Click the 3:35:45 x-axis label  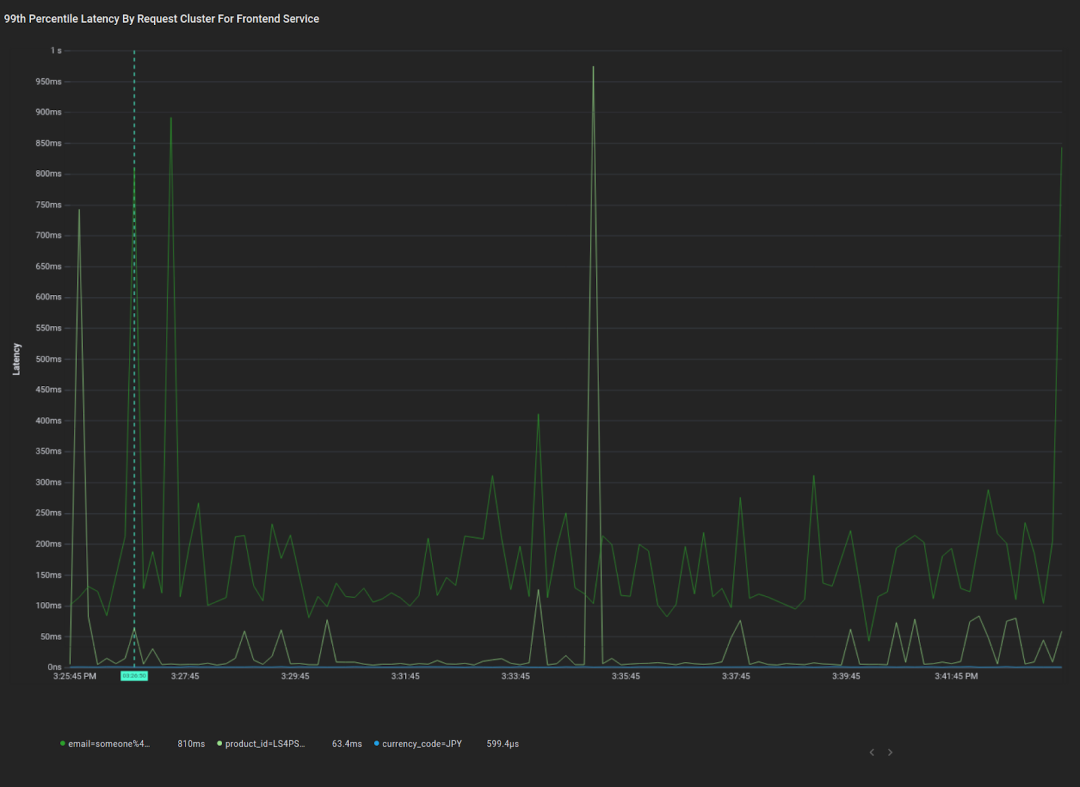(x=625, y=676)
